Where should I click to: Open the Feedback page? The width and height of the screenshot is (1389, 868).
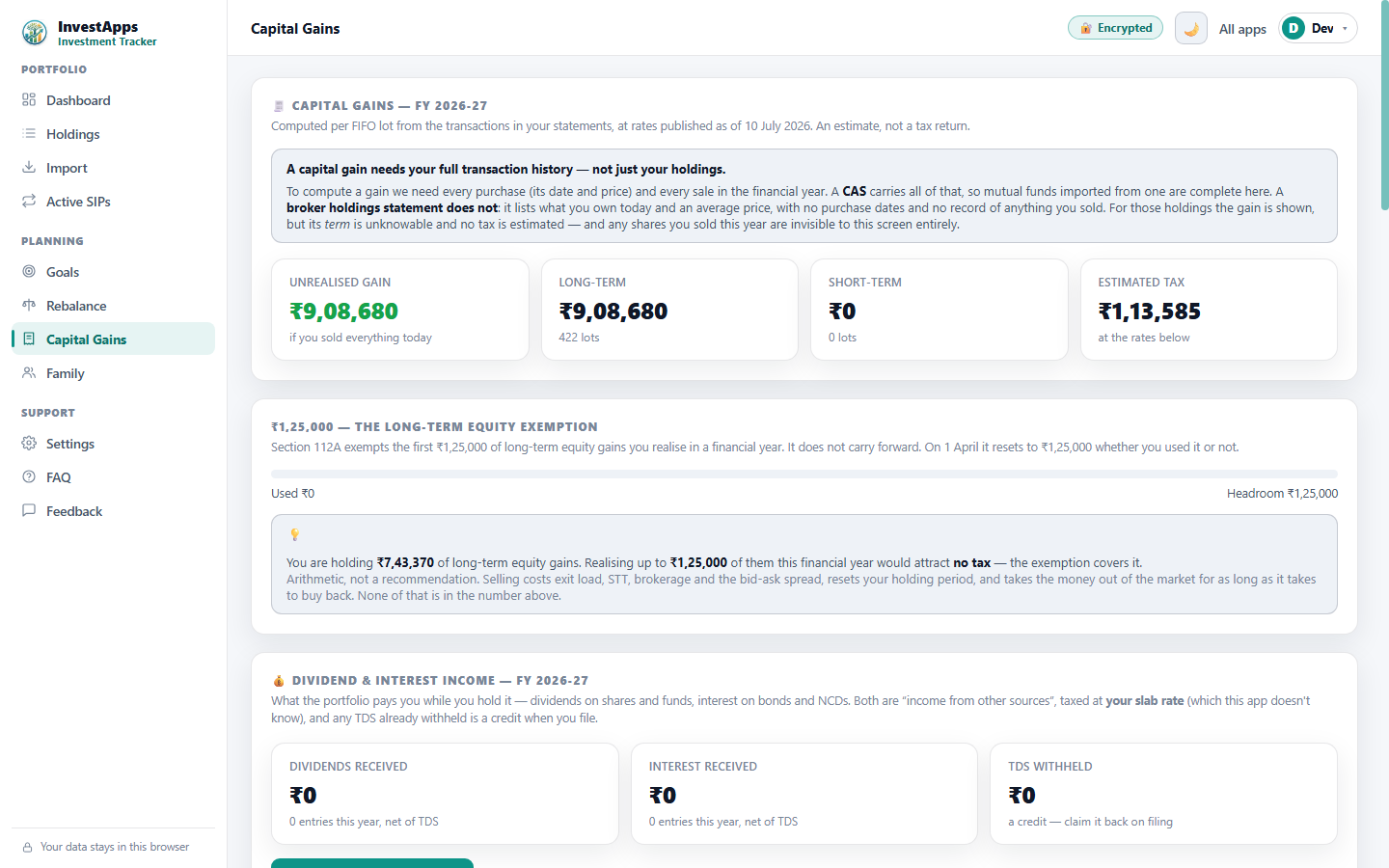(113, 511)
